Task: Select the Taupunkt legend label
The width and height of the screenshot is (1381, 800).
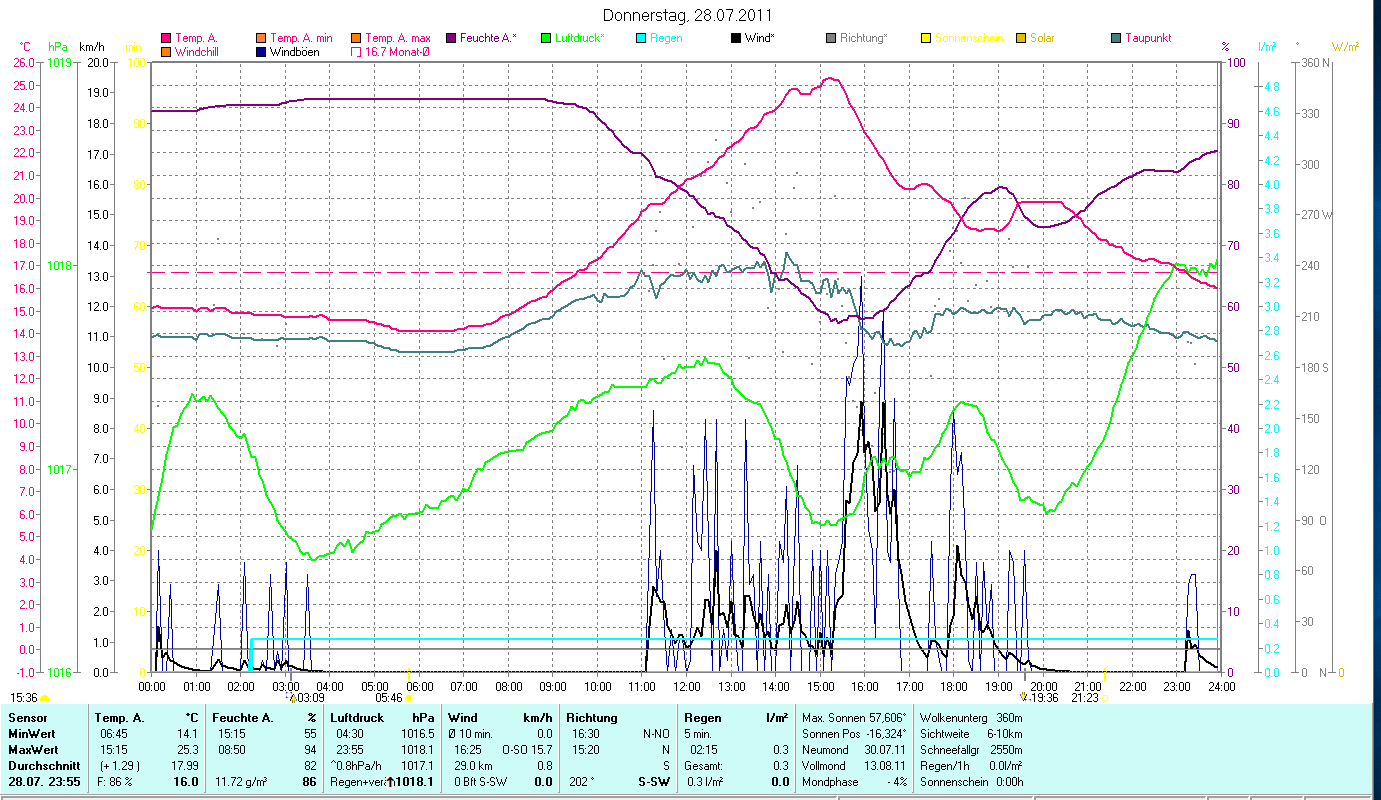Action: pos(1148,38)
